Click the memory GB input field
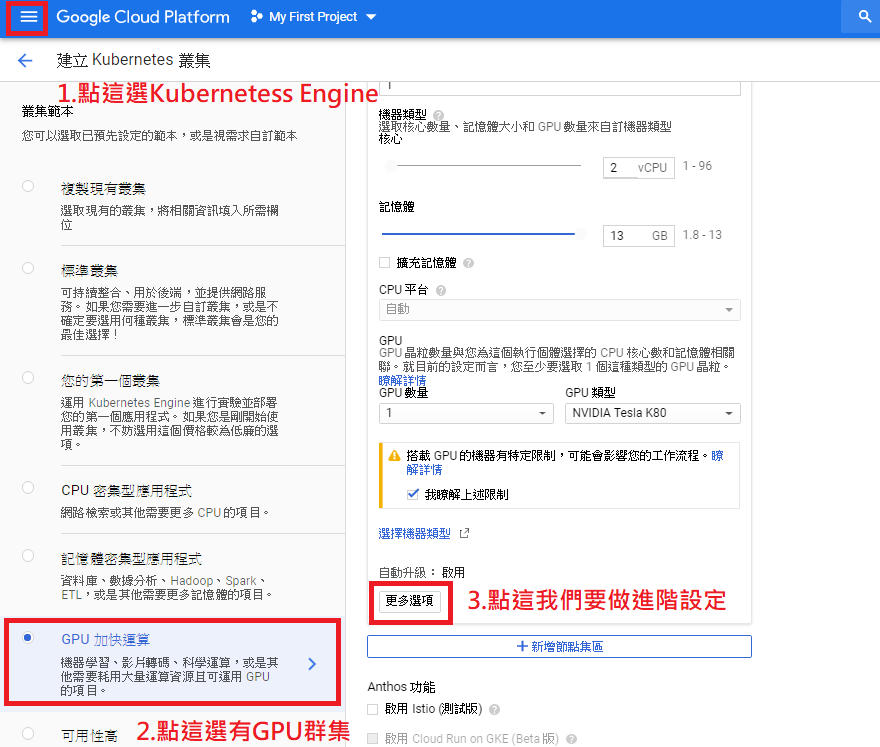 (639, 236)
